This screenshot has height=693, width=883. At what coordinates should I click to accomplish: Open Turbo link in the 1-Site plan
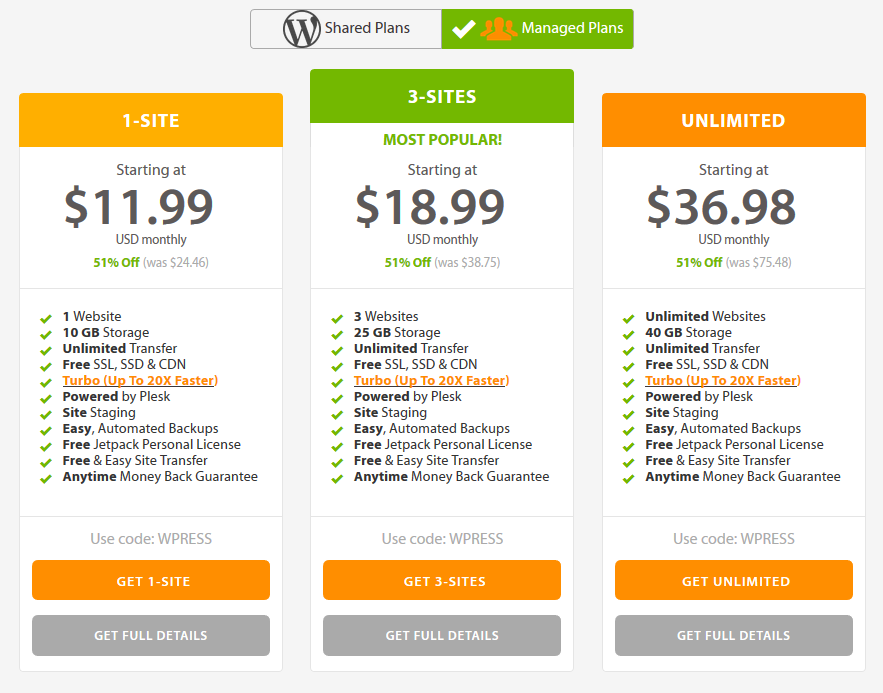coord(140,381)
